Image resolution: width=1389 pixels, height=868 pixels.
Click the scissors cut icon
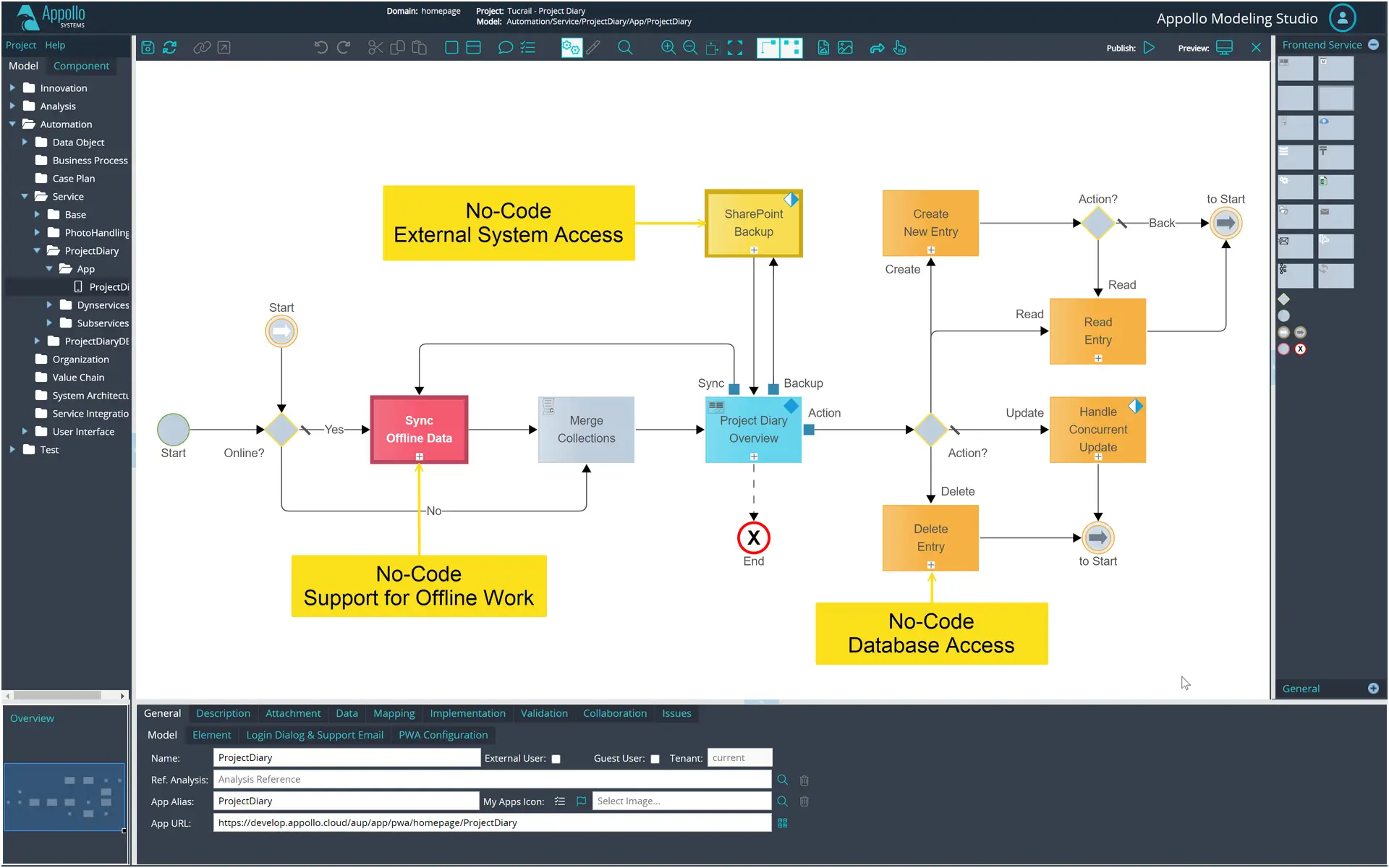375,48
